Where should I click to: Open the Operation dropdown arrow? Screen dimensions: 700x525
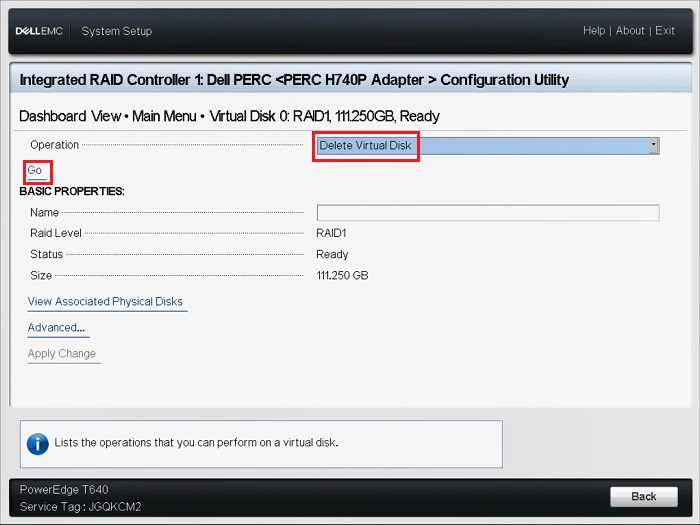[x=654, y=146]
